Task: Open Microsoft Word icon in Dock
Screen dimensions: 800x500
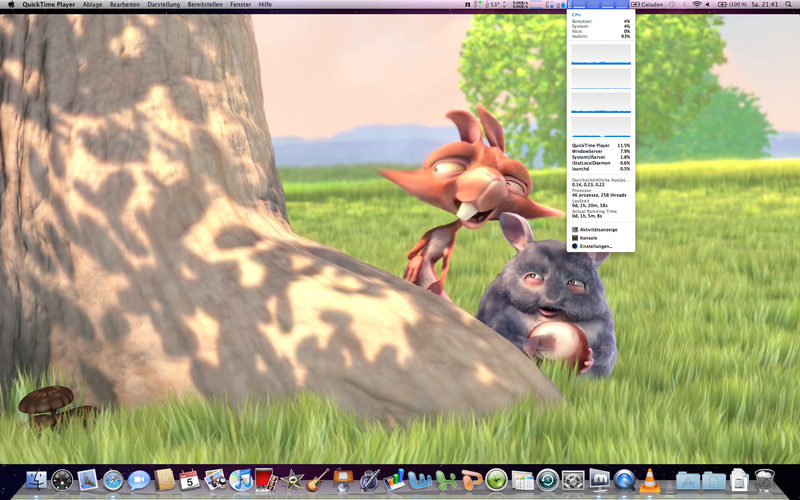Action: coord(420,480)
